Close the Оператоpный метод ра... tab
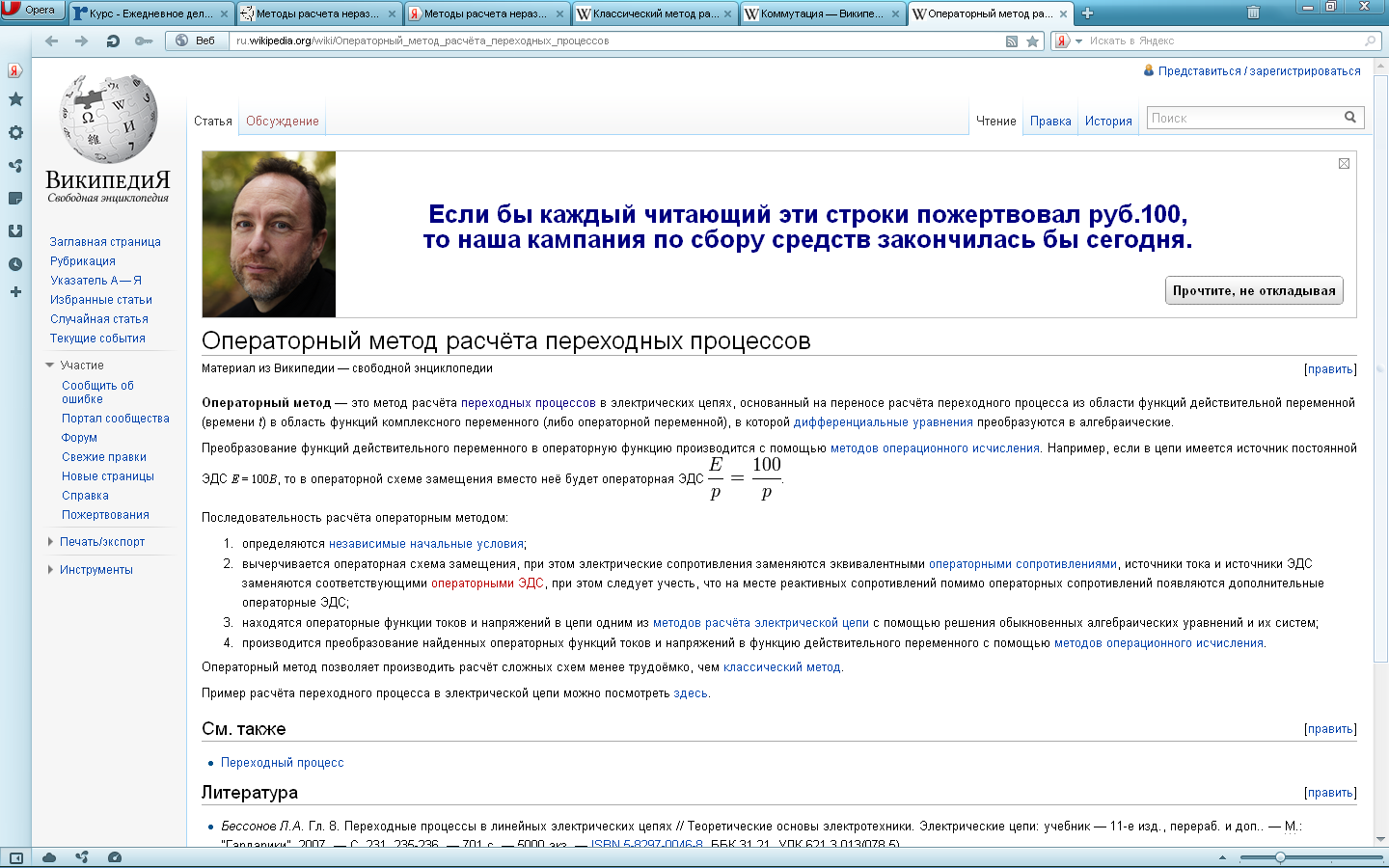The height and width of the screenshot is (868, 1389). pos(1063,14)
